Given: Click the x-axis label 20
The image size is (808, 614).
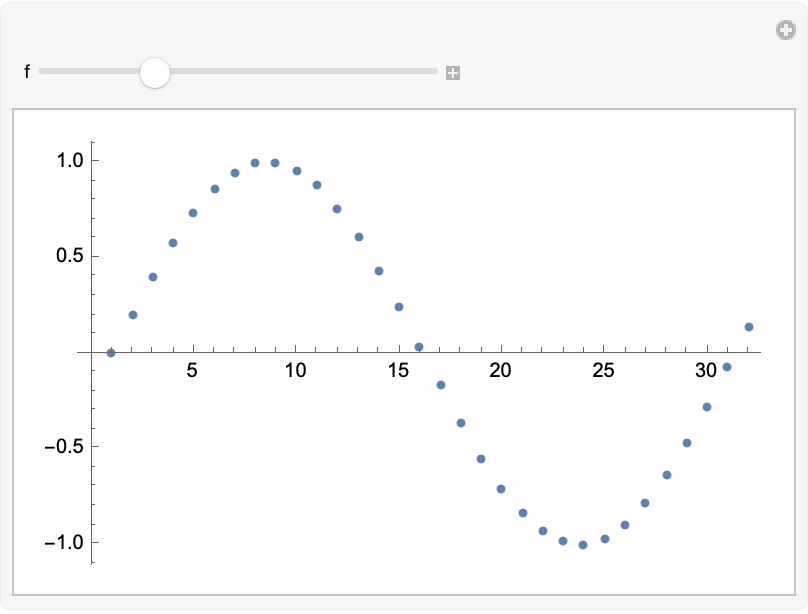Looking at the screenshot, I should pyautogui.click(x=500, y=371).
